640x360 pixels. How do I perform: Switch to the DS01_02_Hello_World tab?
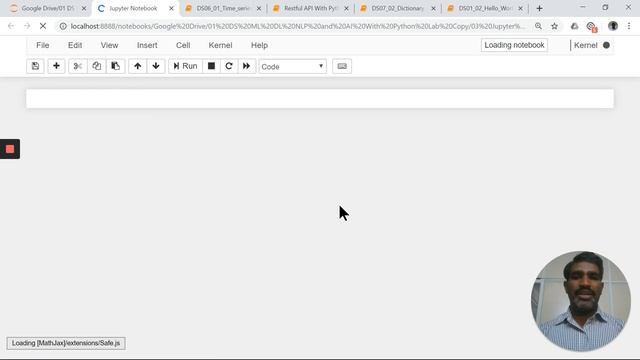point(485,8)
